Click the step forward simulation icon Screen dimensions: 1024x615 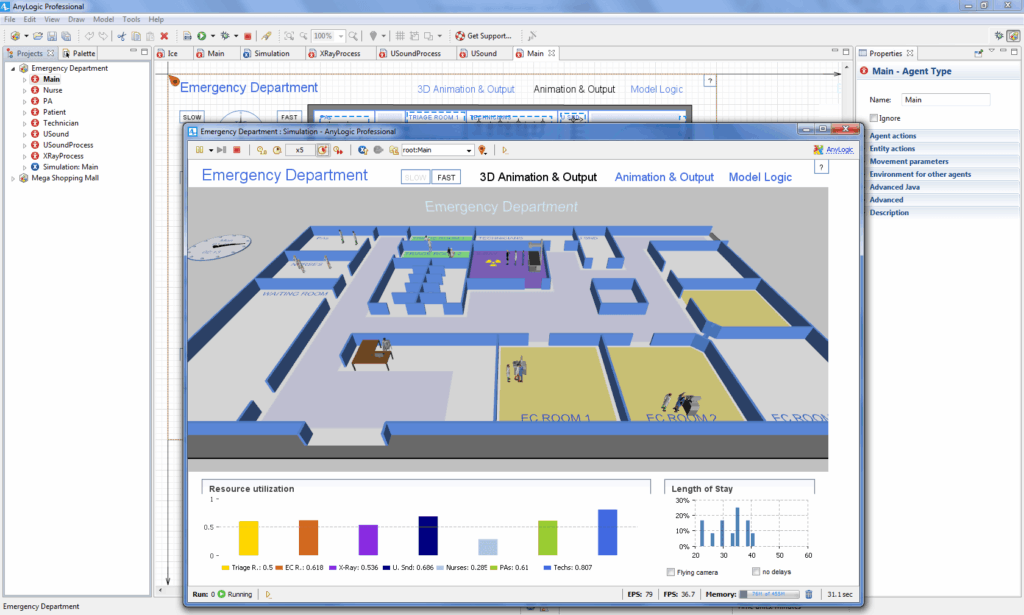click(221, 150)
